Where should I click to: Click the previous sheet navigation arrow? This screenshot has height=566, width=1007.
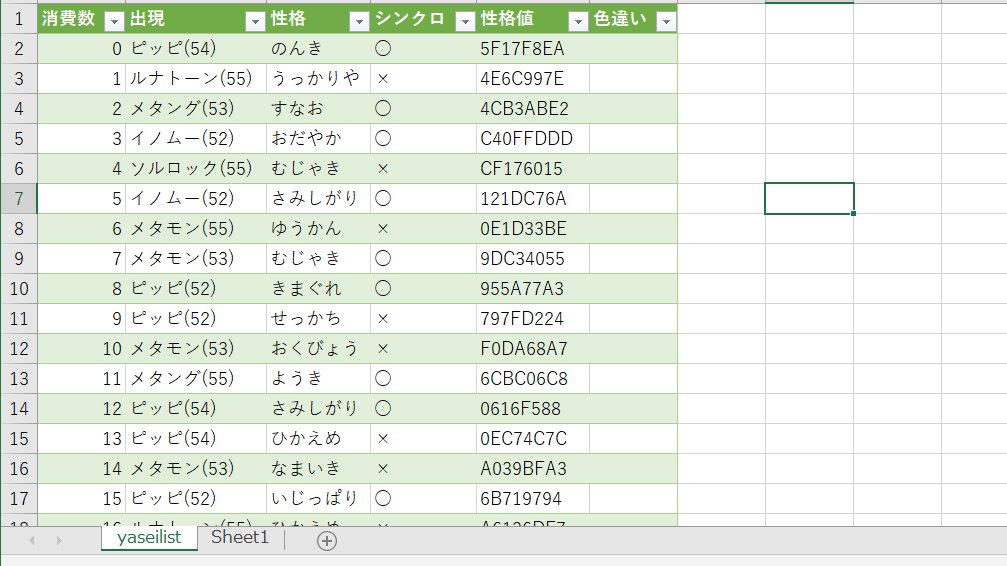(x=31, y=541)
